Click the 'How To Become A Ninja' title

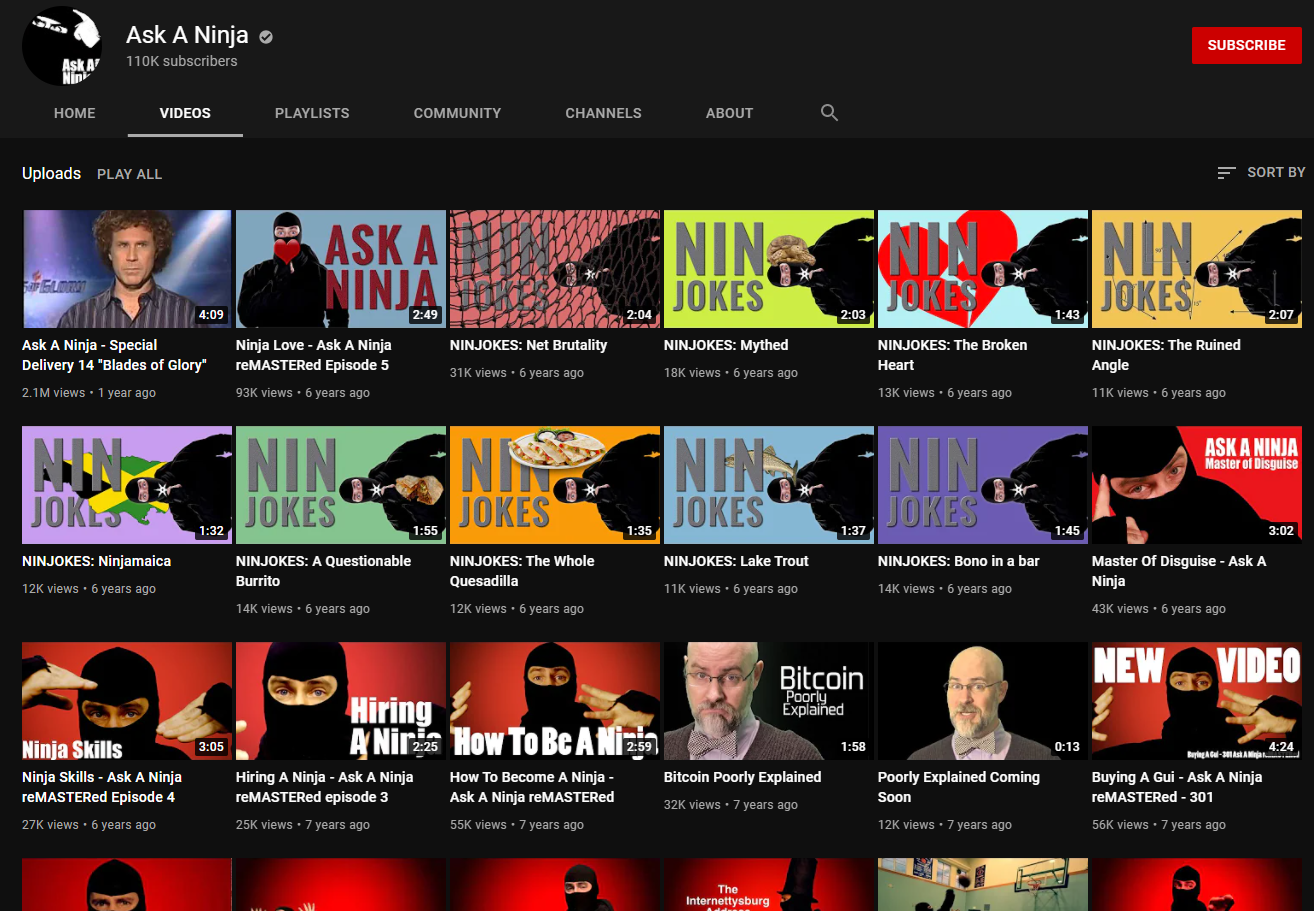532,787
